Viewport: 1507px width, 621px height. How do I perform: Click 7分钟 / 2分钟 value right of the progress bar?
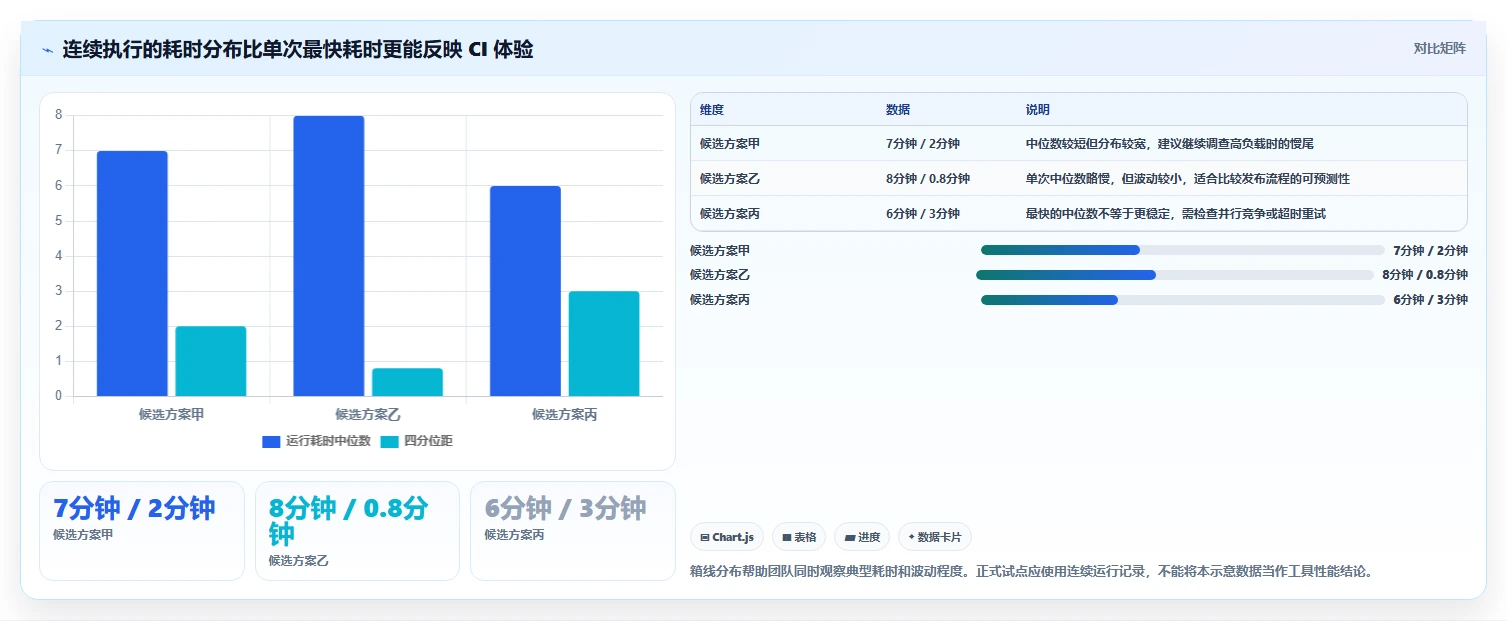point(1430,250)
